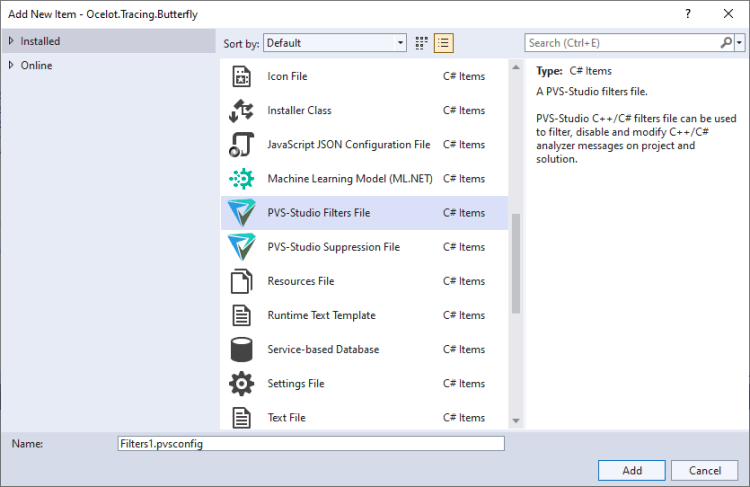Click the Service-based Database icon

[x=241, y=350]
